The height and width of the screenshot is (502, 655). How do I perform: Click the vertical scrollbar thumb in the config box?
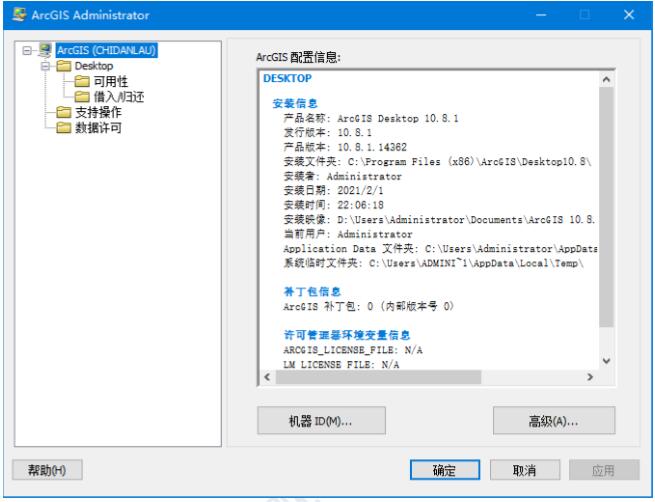click(607, 207)
